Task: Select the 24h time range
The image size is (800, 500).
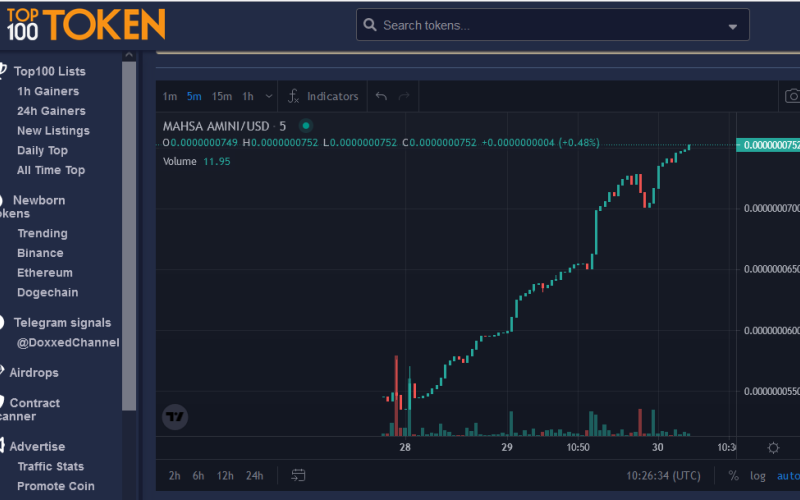Action: pos(255,475)
